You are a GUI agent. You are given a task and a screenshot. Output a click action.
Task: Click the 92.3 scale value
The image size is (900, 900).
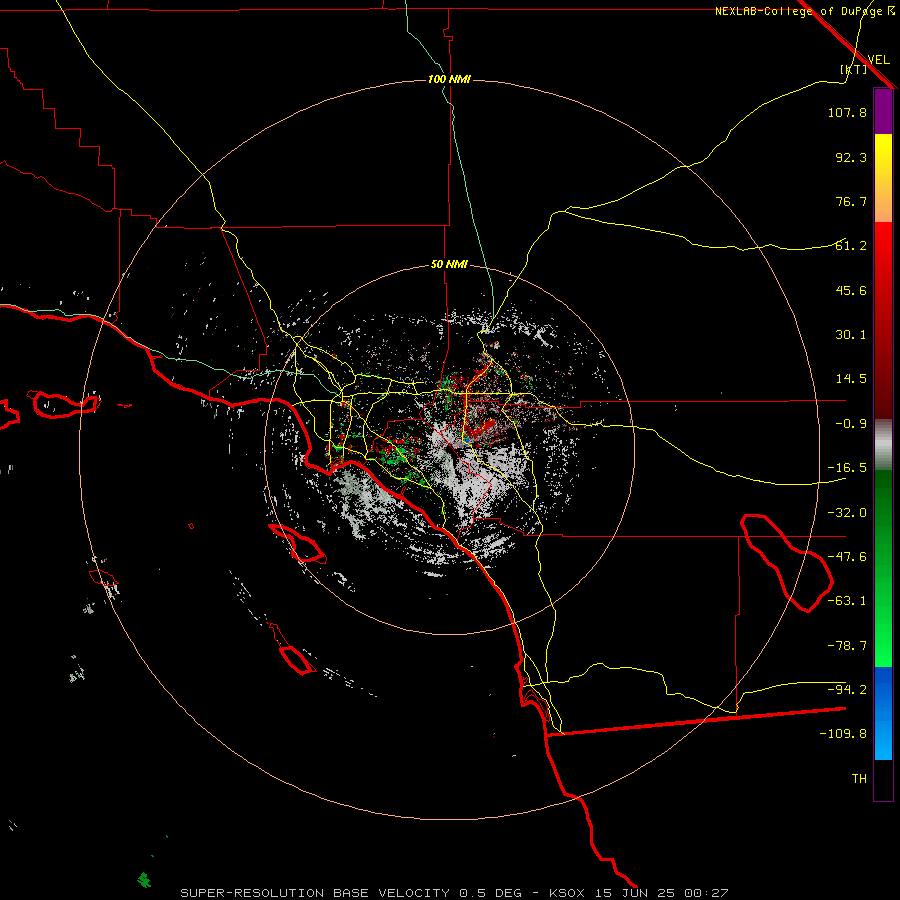click(x=851, y=157)
